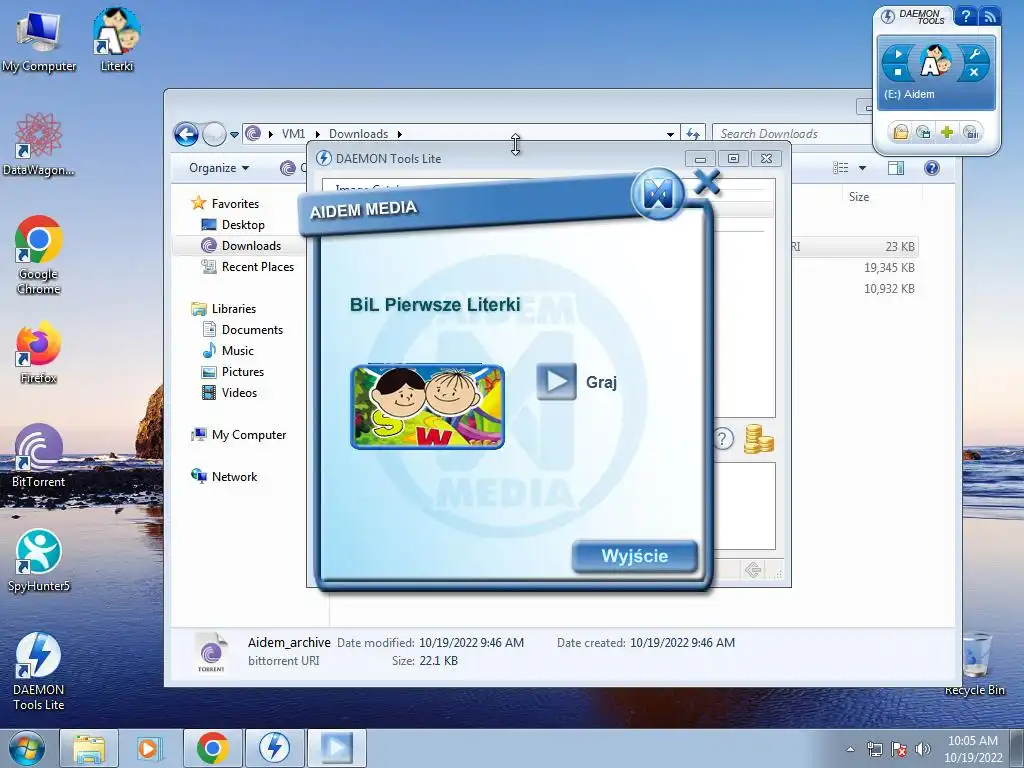This screenshot has height=768, width=1024.
Task: Click the (E:) Aidem drive label
Action: [909, 94]
